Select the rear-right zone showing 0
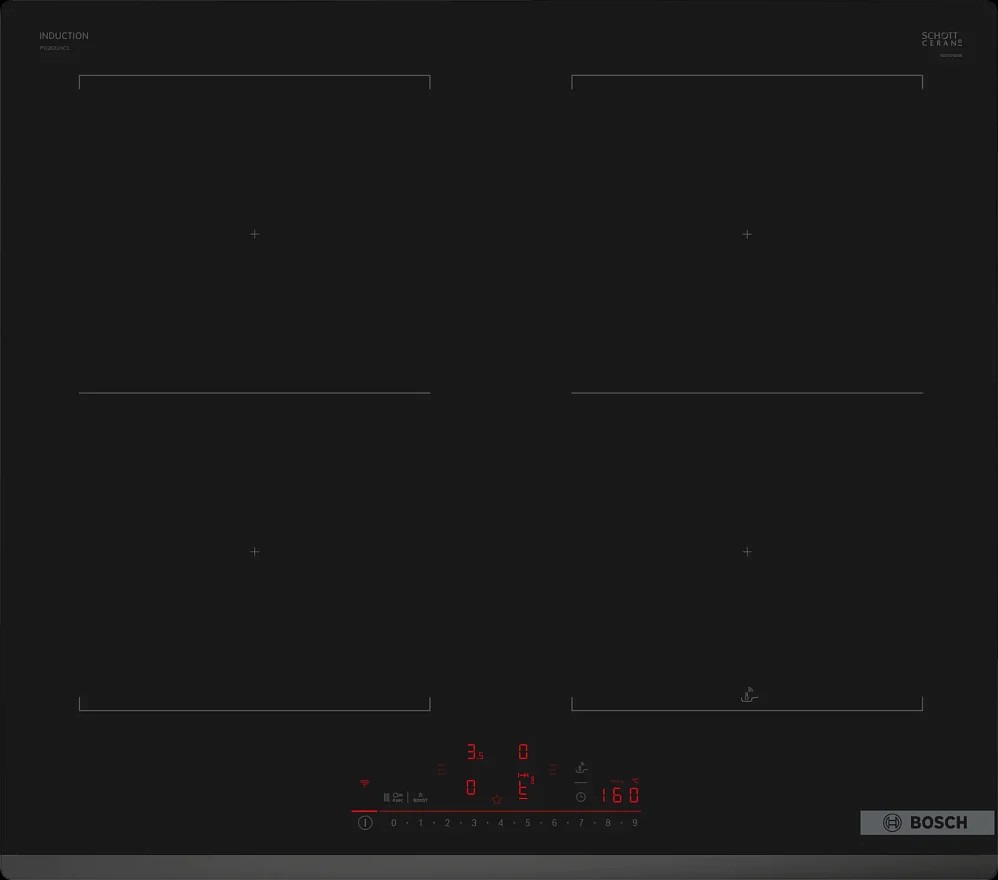The width and height of the screenshot is (998, 880). tap(523, 752)
